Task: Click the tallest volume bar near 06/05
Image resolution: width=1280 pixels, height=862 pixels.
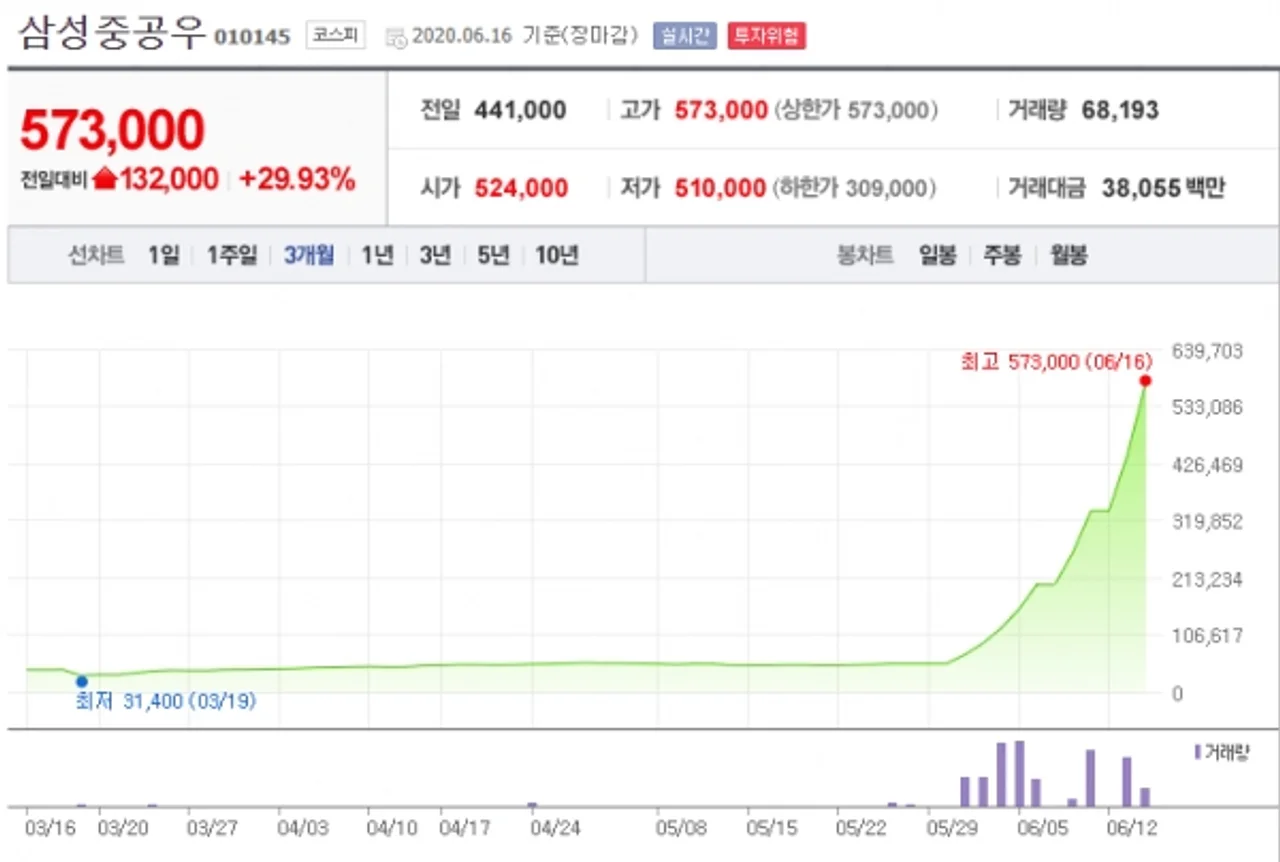Action: click(1019, 774)
